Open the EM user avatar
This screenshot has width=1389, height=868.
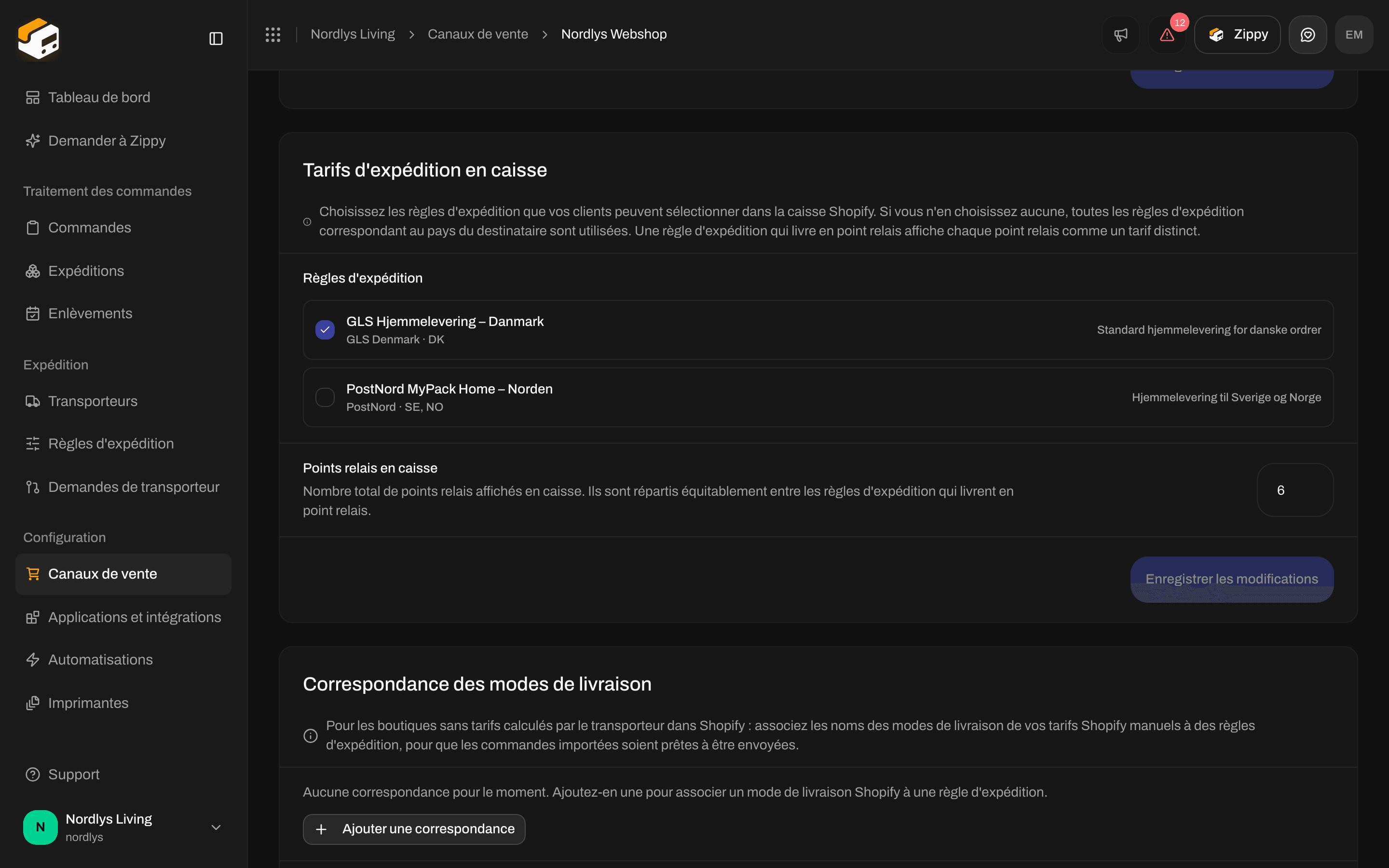pyautogui.click(x=1354, y=34)
